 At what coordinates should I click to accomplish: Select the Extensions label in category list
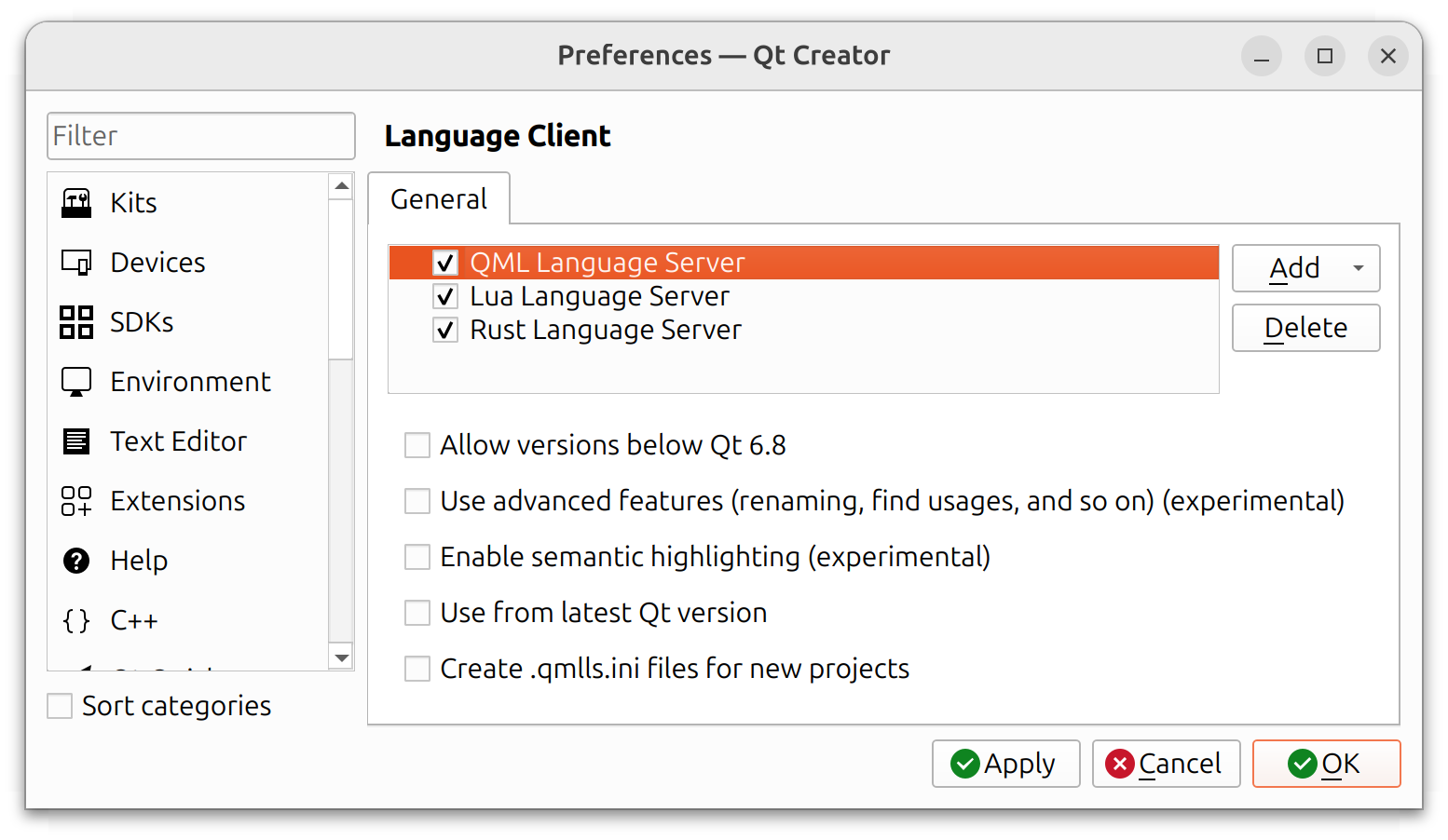pos(177,501)
